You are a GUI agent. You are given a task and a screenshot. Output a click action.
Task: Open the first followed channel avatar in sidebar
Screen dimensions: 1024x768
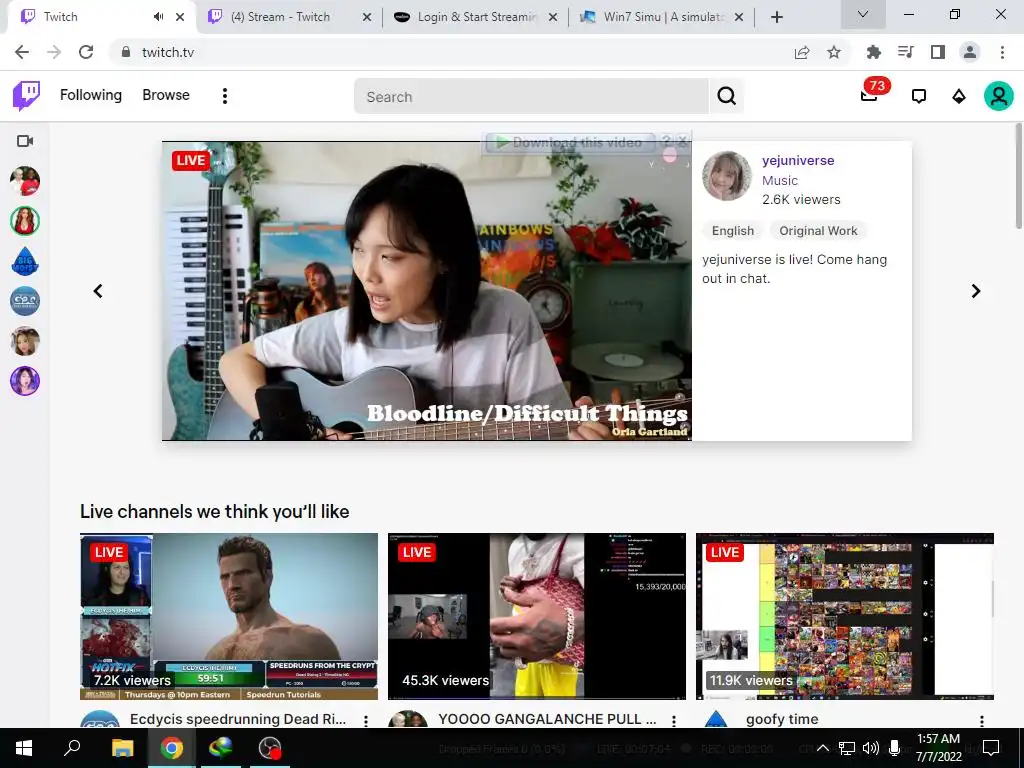pos(25,181)
